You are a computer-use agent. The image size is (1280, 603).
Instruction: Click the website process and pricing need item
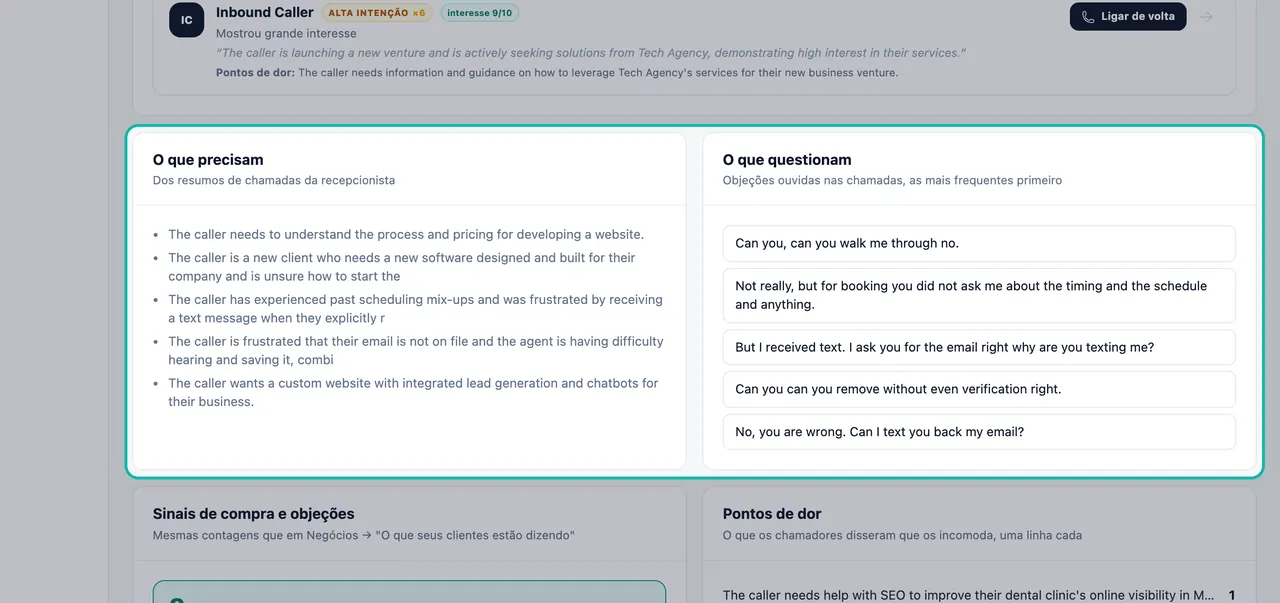click(406, 235)
